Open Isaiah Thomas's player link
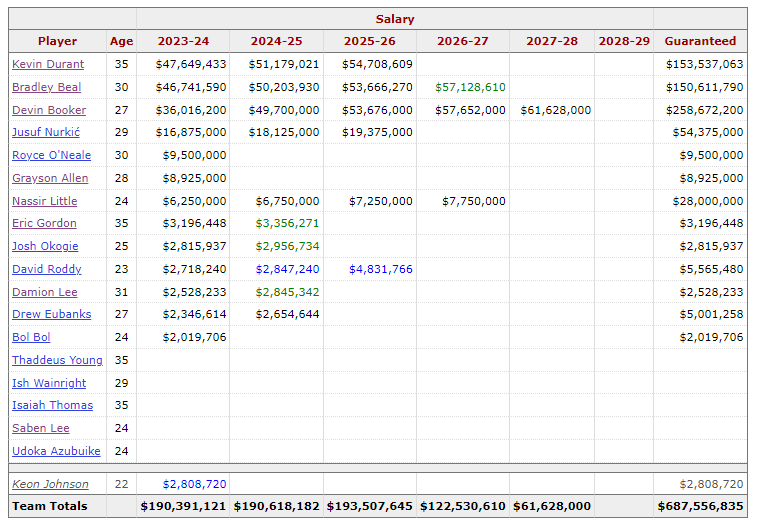This screenshot has width=757, height=525. click(x=52, y=405)
